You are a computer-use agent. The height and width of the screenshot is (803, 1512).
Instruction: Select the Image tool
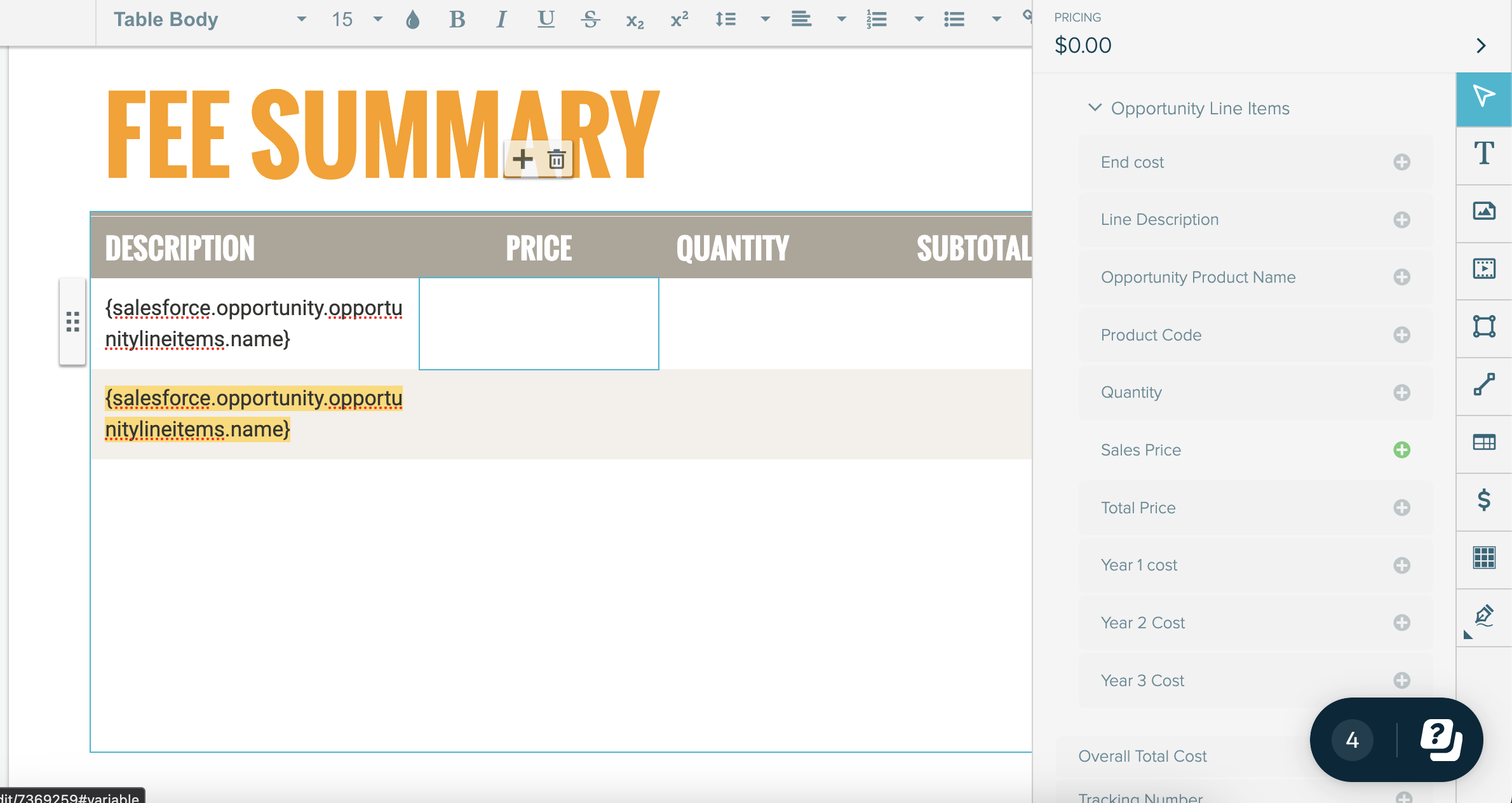coord(1484,211)
